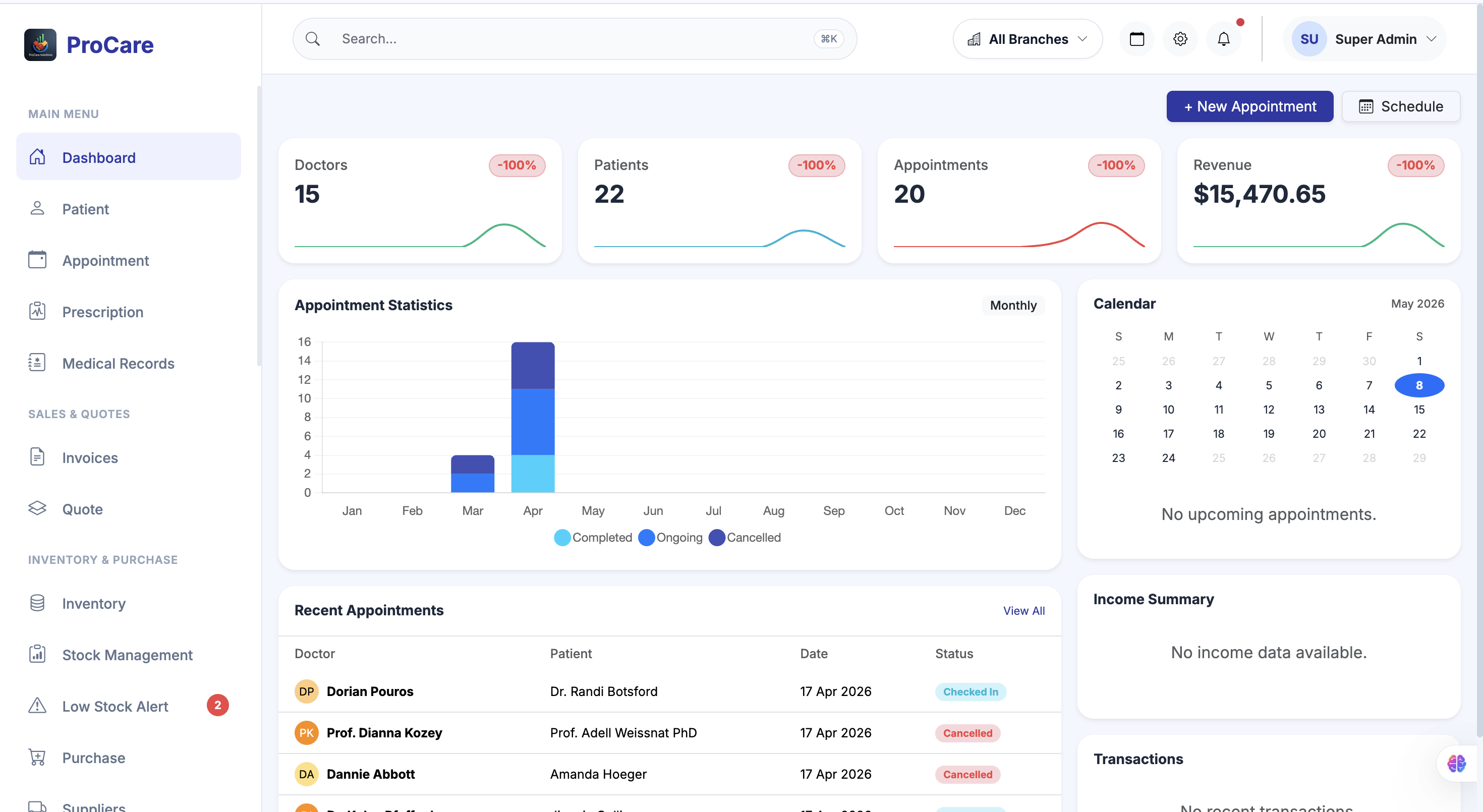Open the Medical Records menu item
1483x812 pixels.
(129, 363)
